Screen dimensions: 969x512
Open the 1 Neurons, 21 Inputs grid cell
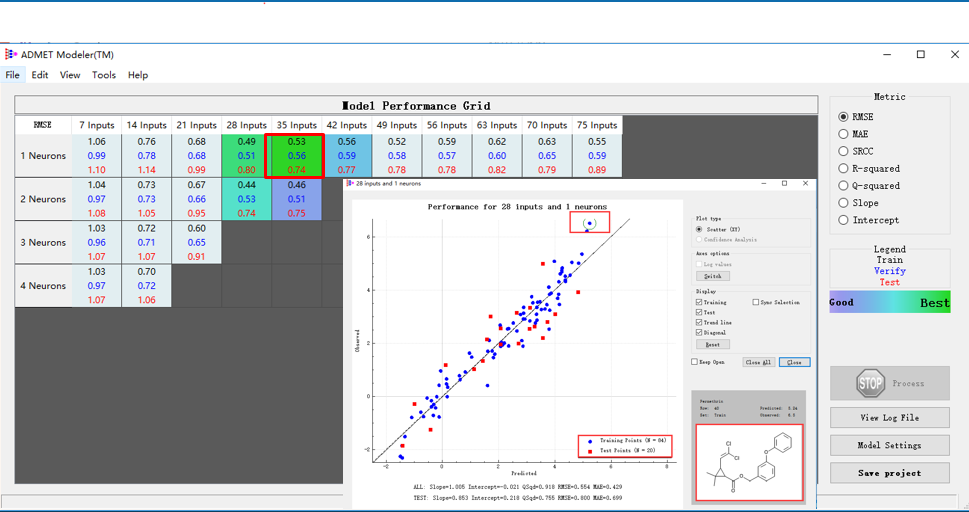point(197,156)
